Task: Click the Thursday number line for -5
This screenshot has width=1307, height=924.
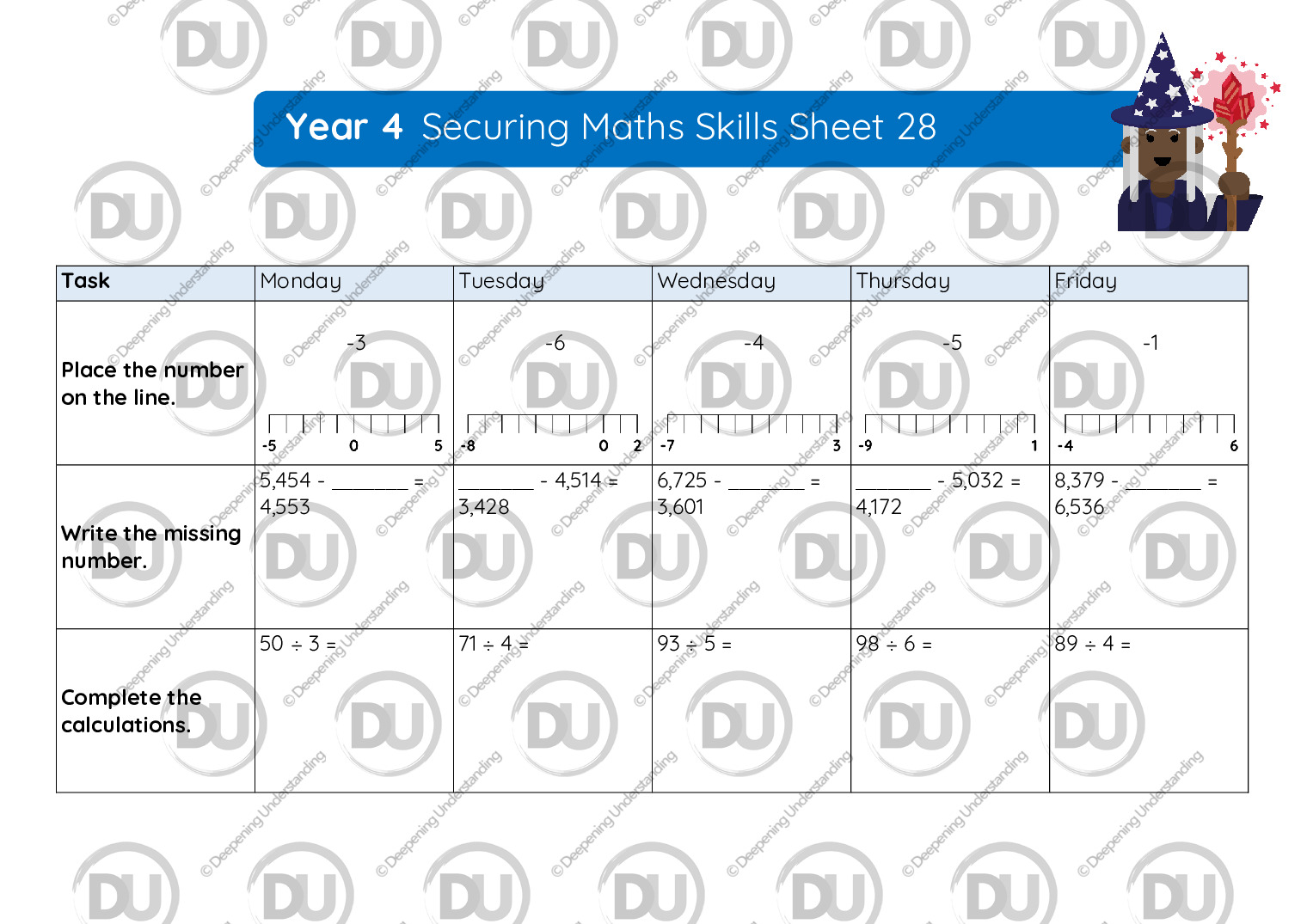Action: [950, 424]
